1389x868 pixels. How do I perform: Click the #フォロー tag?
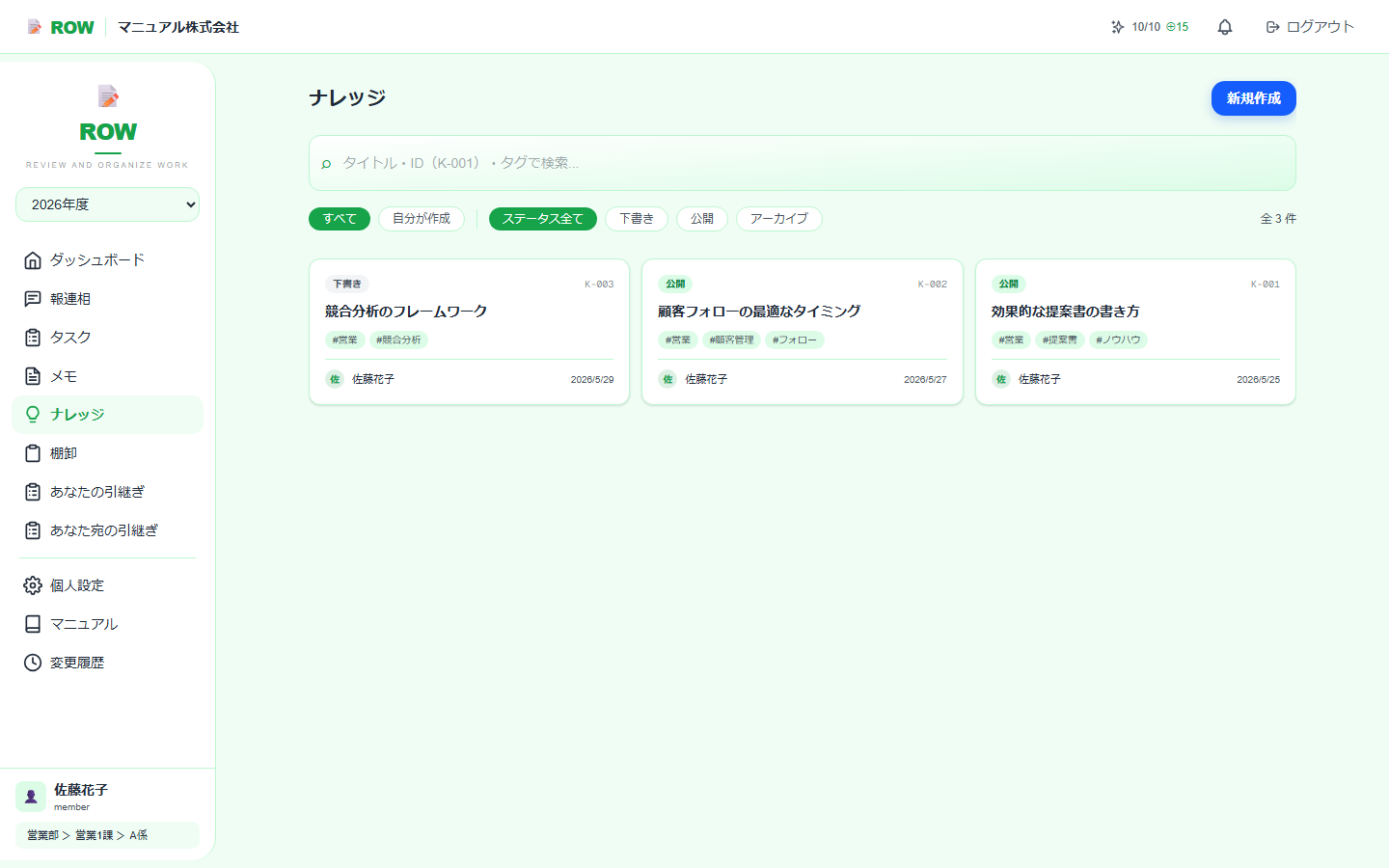[x=795, y=339]
